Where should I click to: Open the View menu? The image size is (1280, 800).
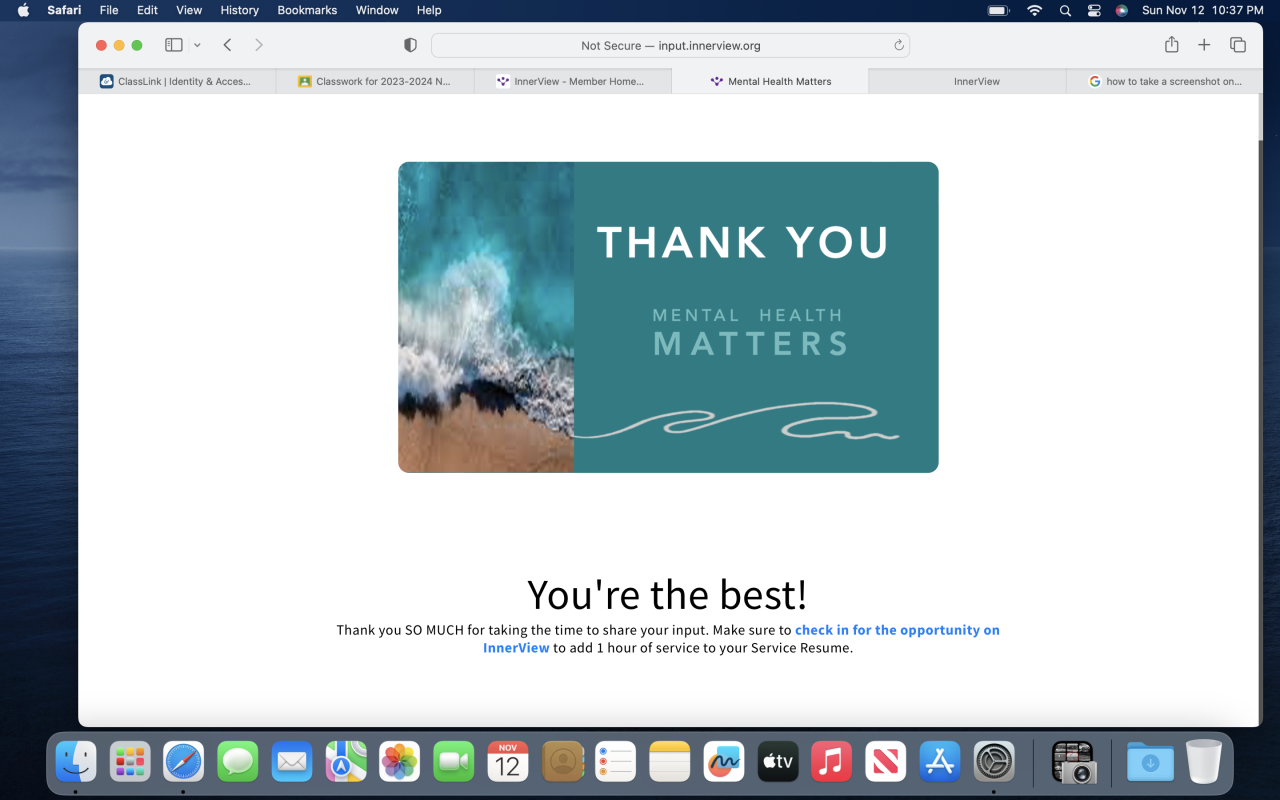point(189,10)
